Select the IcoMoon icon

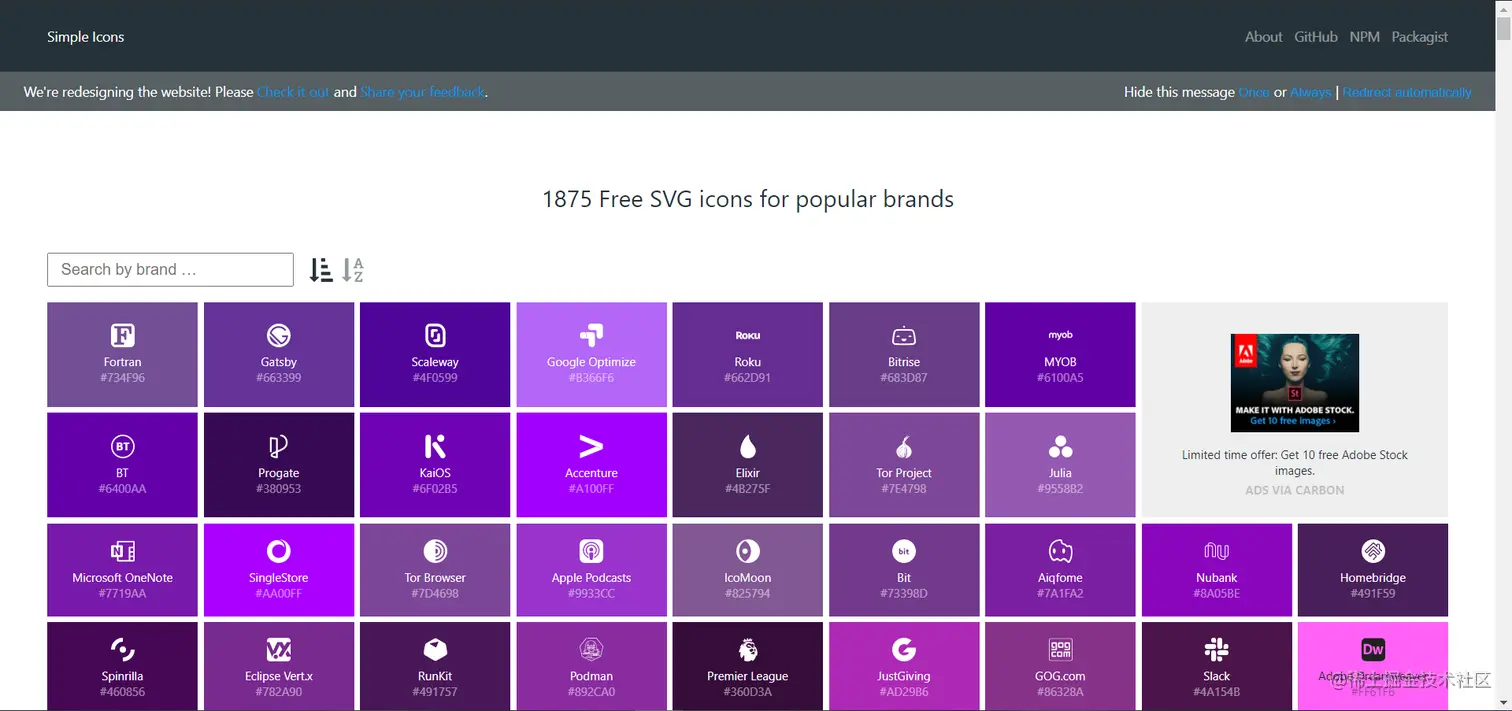(x=748, y=551)
